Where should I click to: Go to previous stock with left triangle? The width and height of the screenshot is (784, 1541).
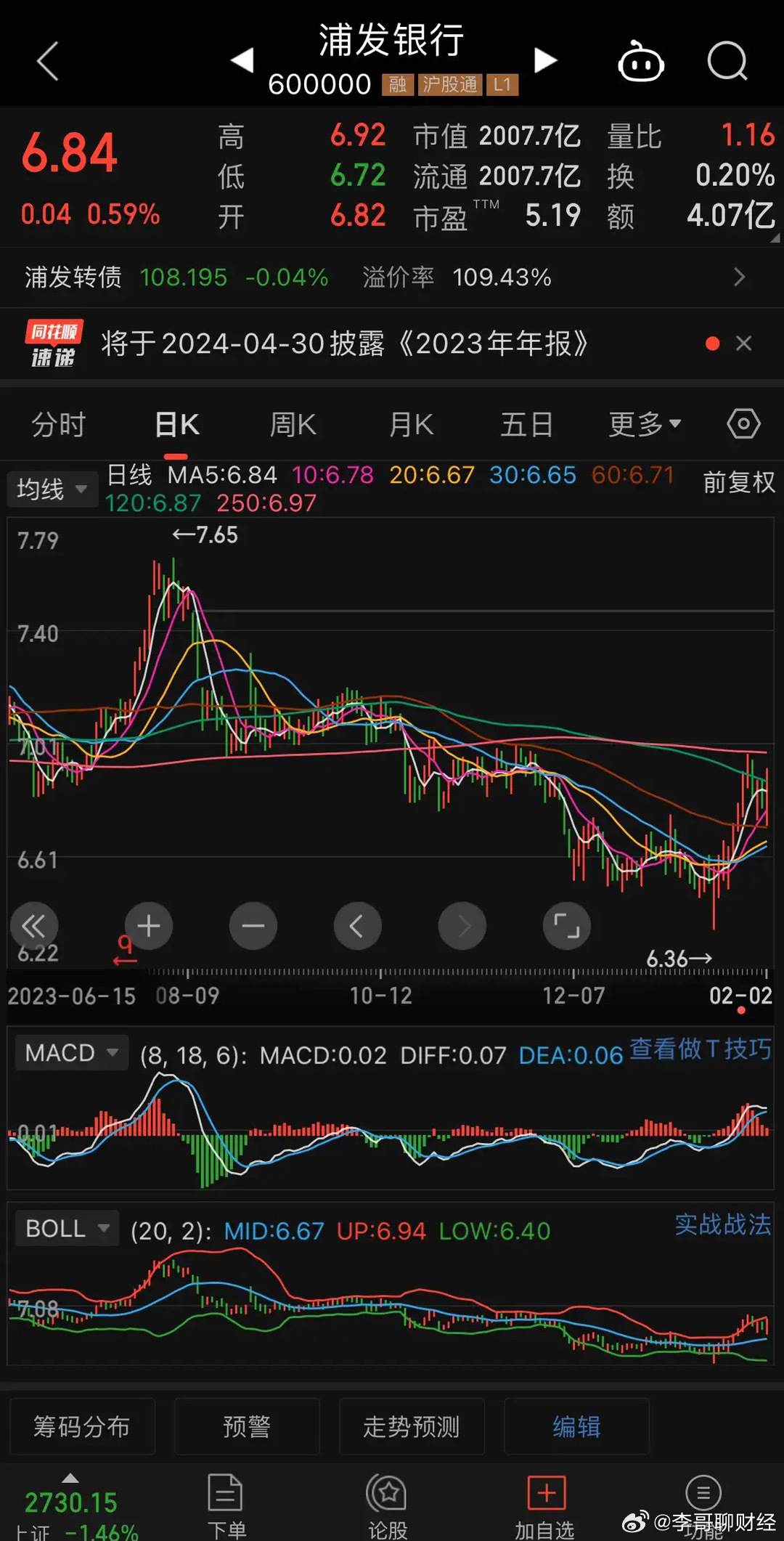(242, 60)
